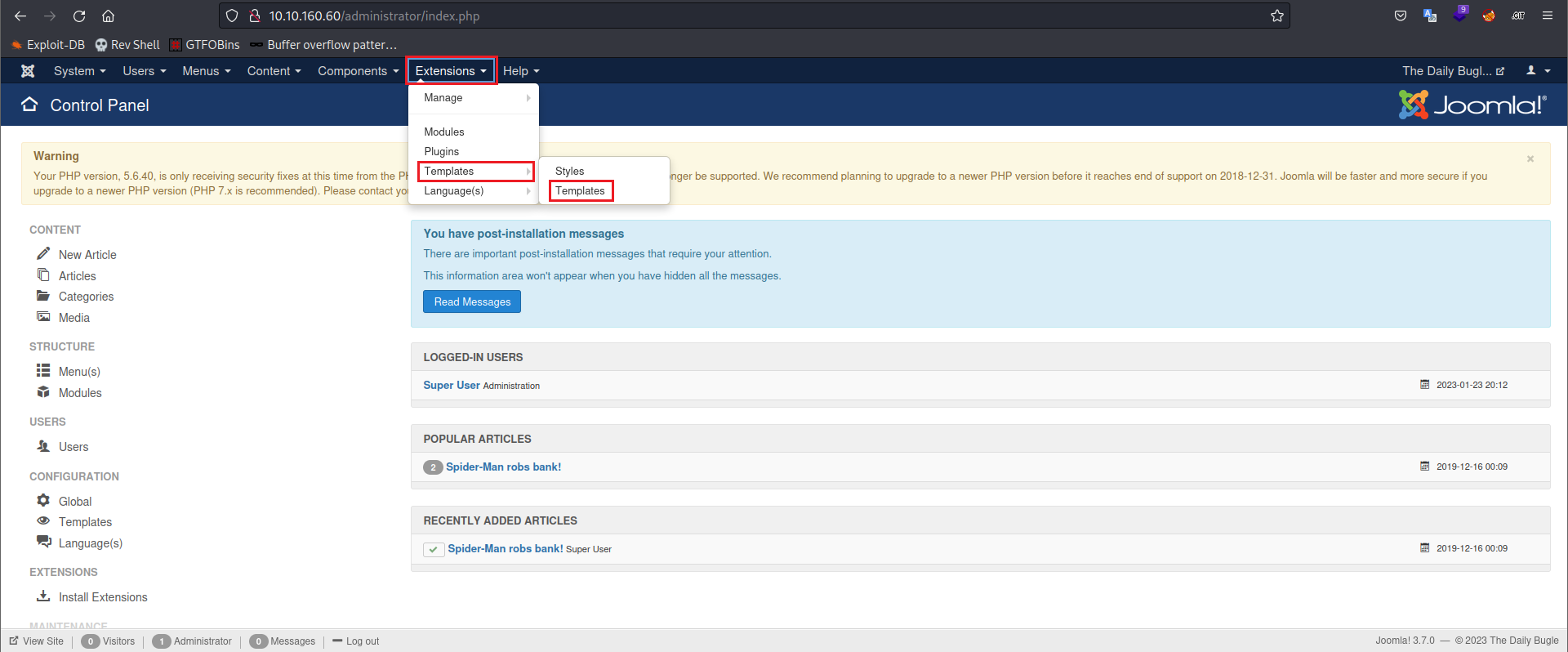
Task: Click the browser address bar
Action: [x=735, y=16]
